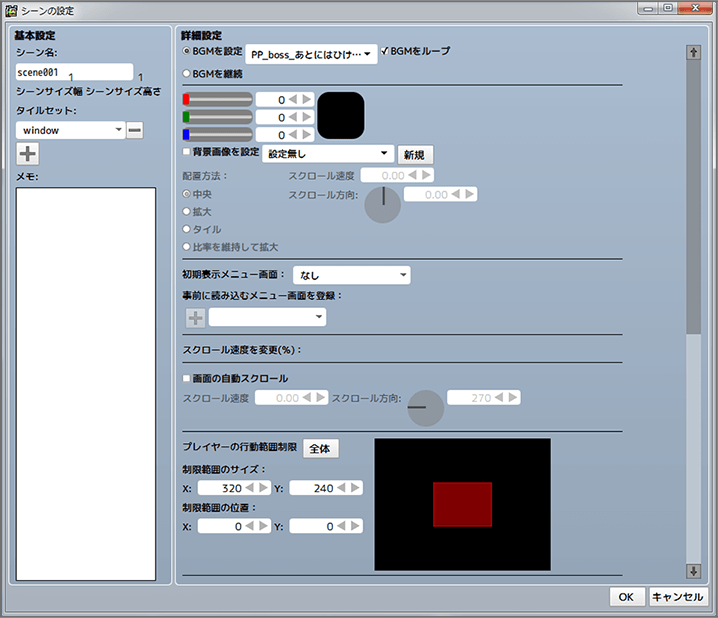Click the シーン名 field containing scene001
Viewport: 718px width, 618px height.
pos(74,72)
